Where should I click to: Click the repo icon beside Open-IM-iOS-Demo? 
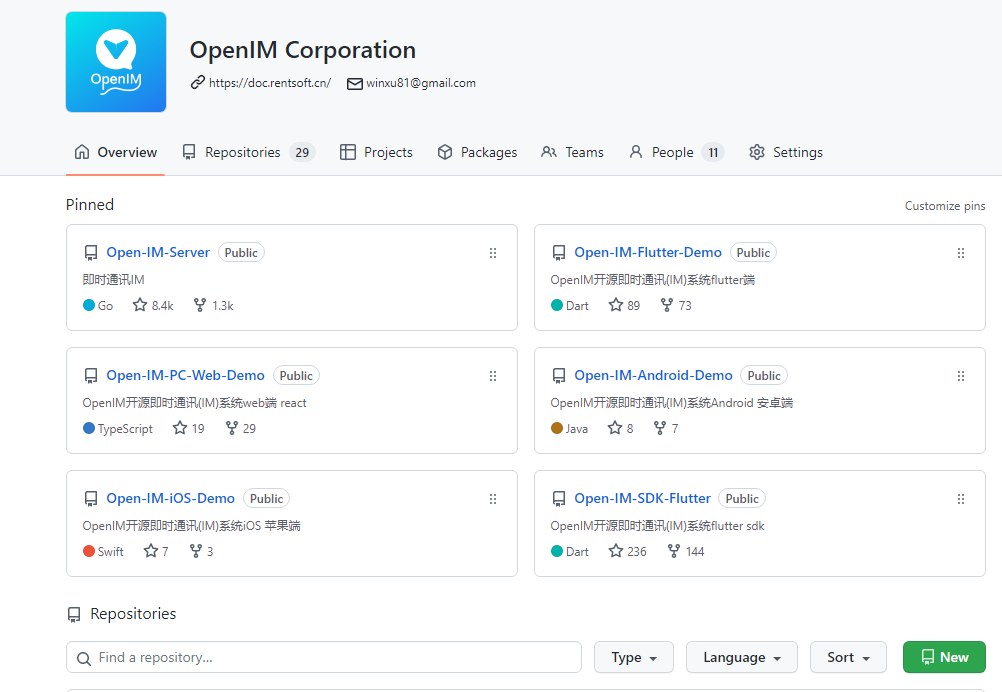(91, 499)
